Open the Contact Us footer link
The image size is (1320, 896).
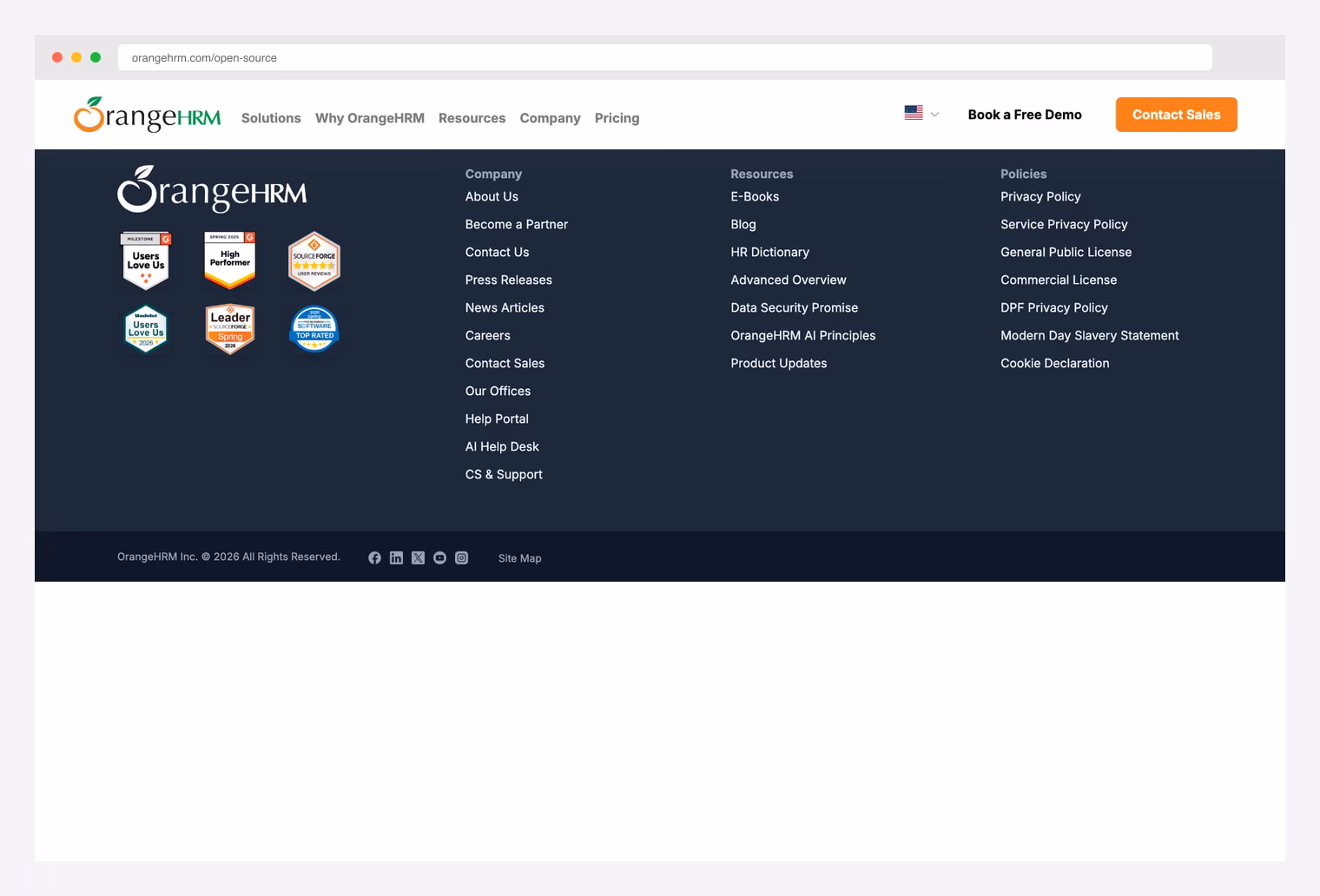497,252
